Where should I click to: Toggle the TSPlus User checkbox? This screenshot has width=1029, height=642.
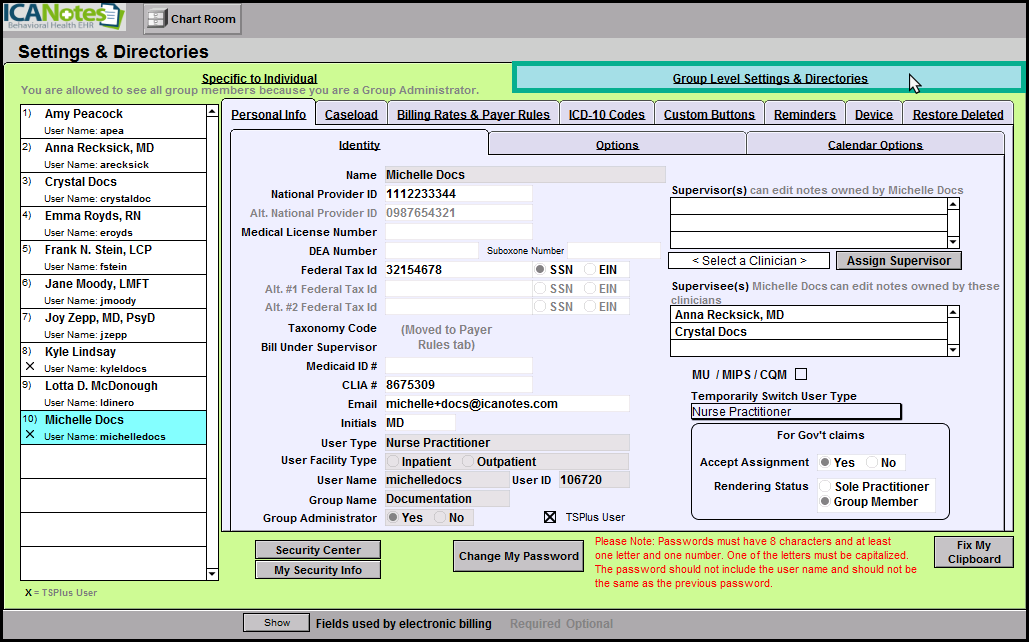pyautogui.click(x=549, y=517)
